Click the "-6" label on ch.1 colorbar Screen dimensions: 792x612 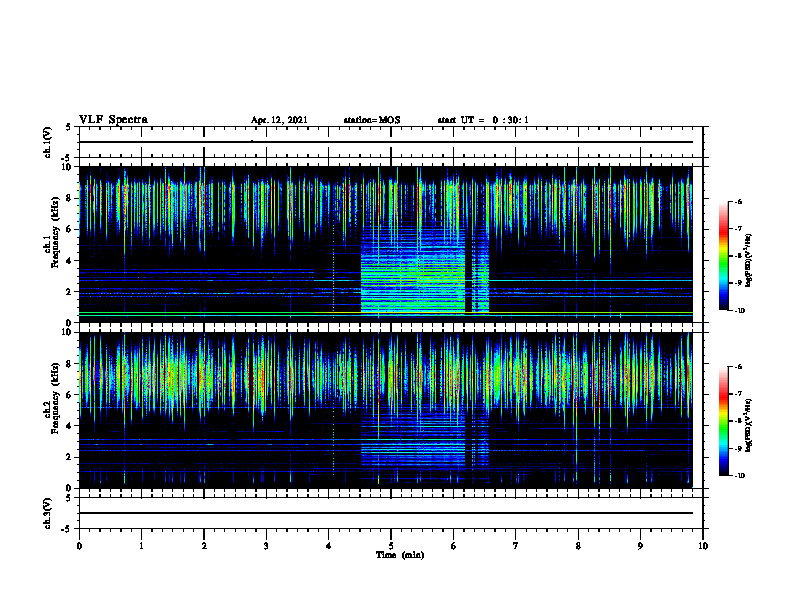[x=738, y=202]
